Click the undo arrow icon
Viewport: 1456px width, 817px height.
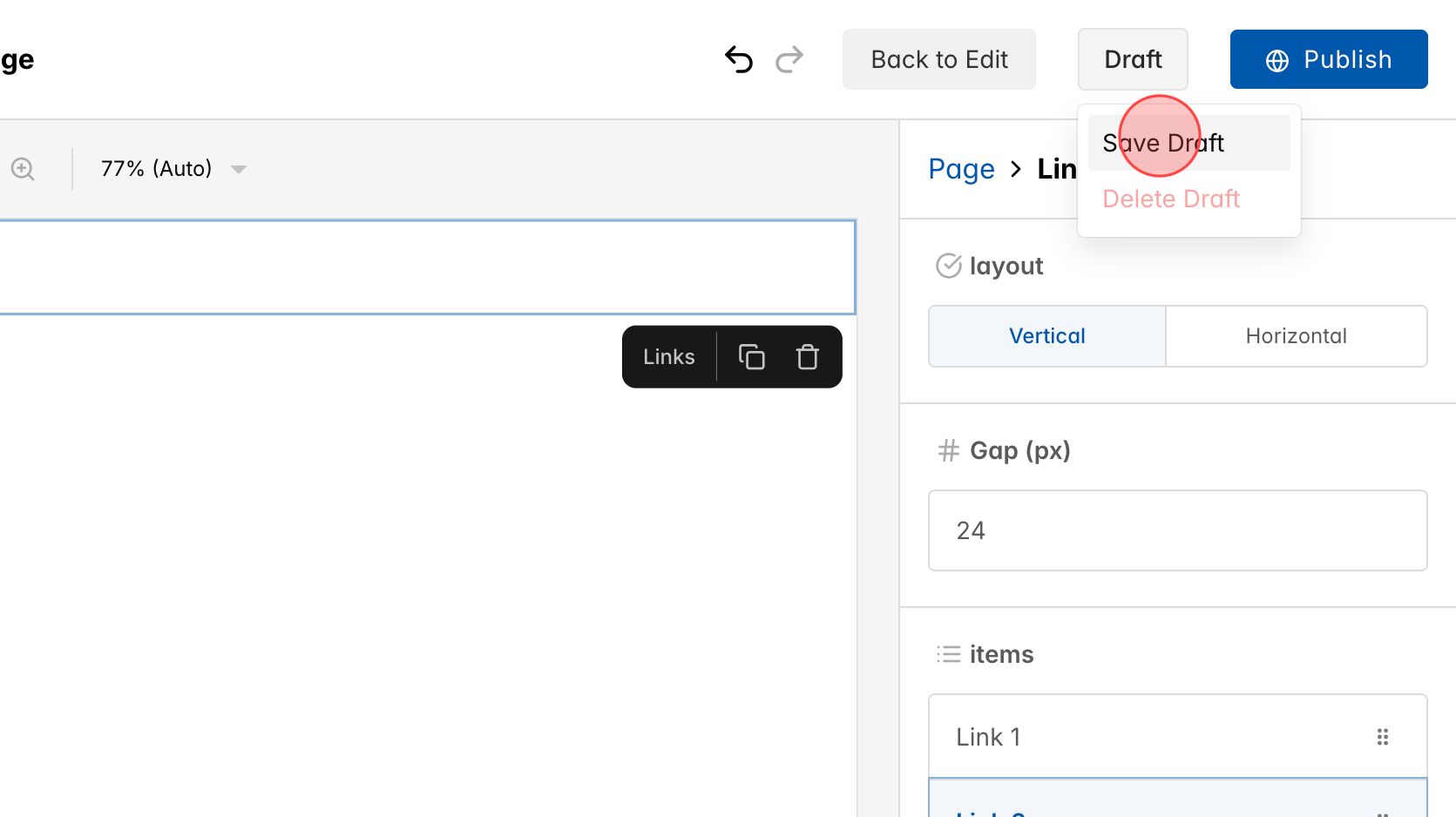tap(739, 59)
